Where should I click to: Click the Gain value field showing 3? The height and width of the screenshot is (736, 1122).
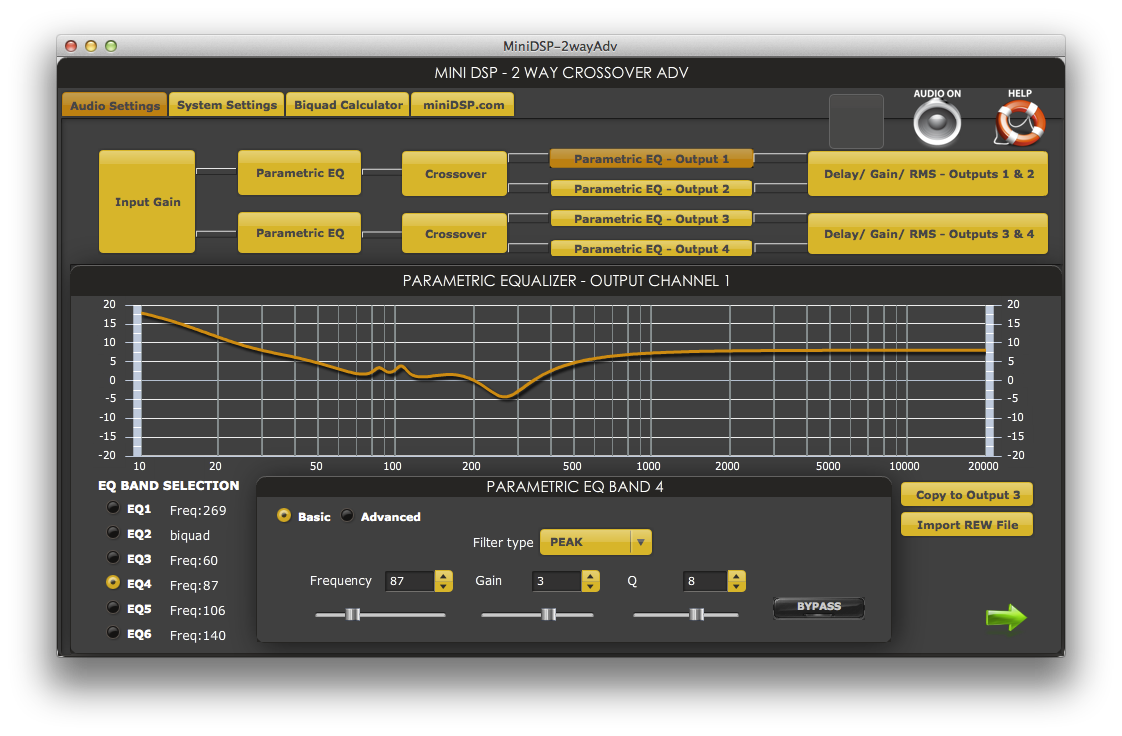click(x=557, y=581)
